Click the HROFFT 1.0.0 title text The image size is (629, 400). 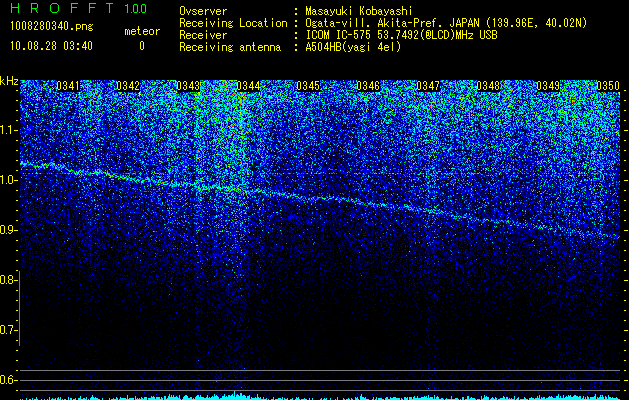pos(78,8)
